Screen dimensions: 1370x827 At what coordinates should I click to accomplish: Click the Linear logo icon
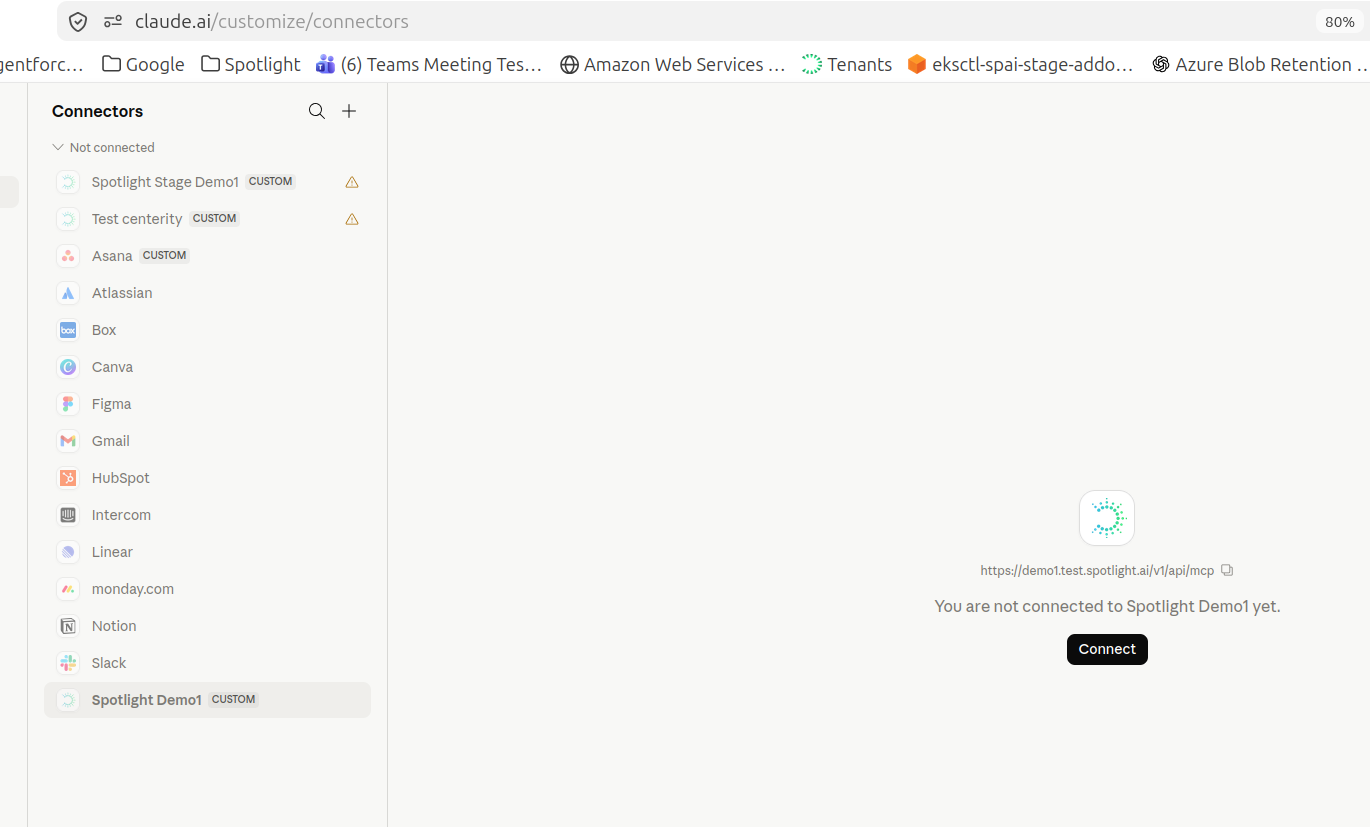68,552
